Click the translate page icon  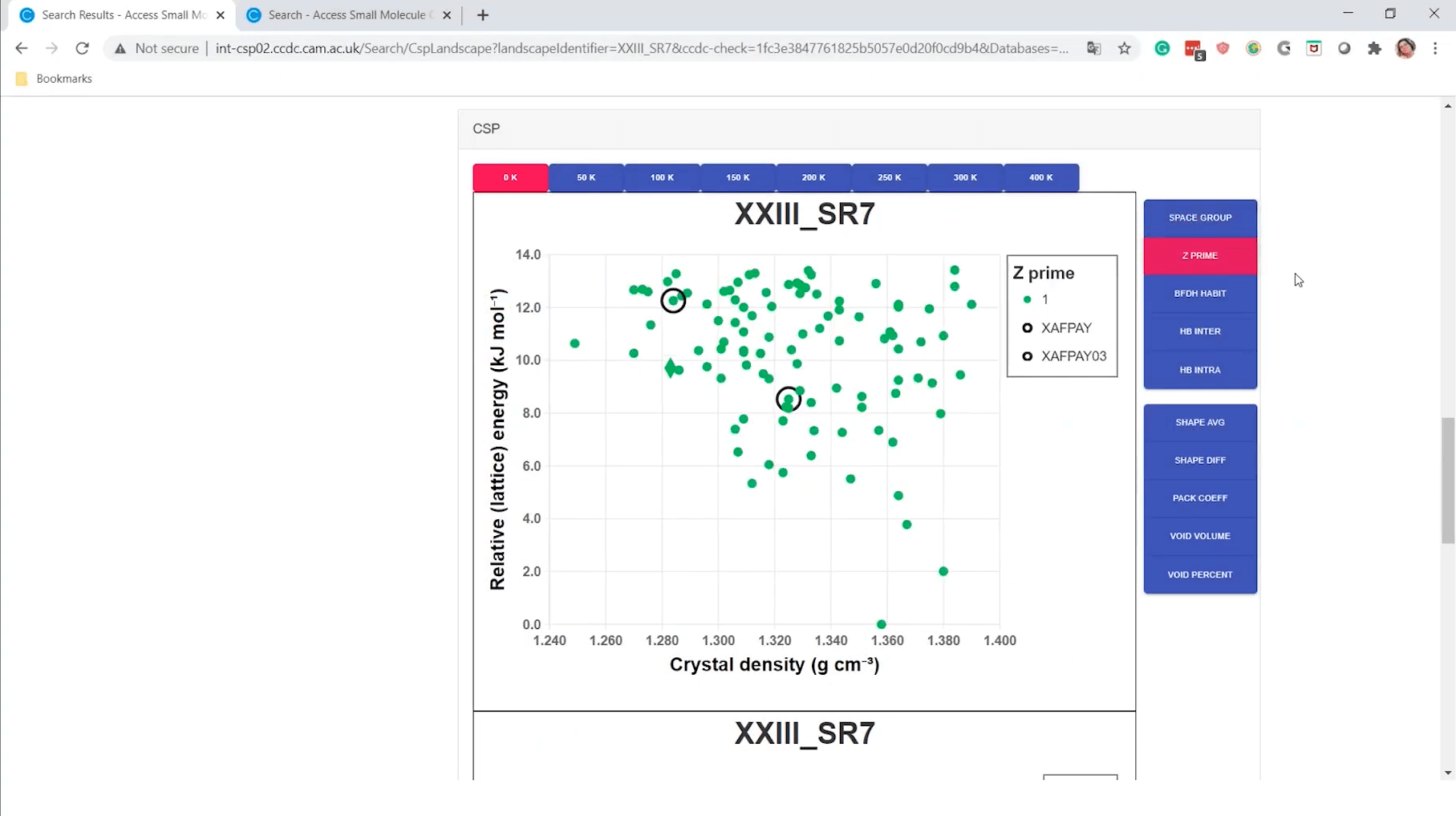(x=1093, y=48)
